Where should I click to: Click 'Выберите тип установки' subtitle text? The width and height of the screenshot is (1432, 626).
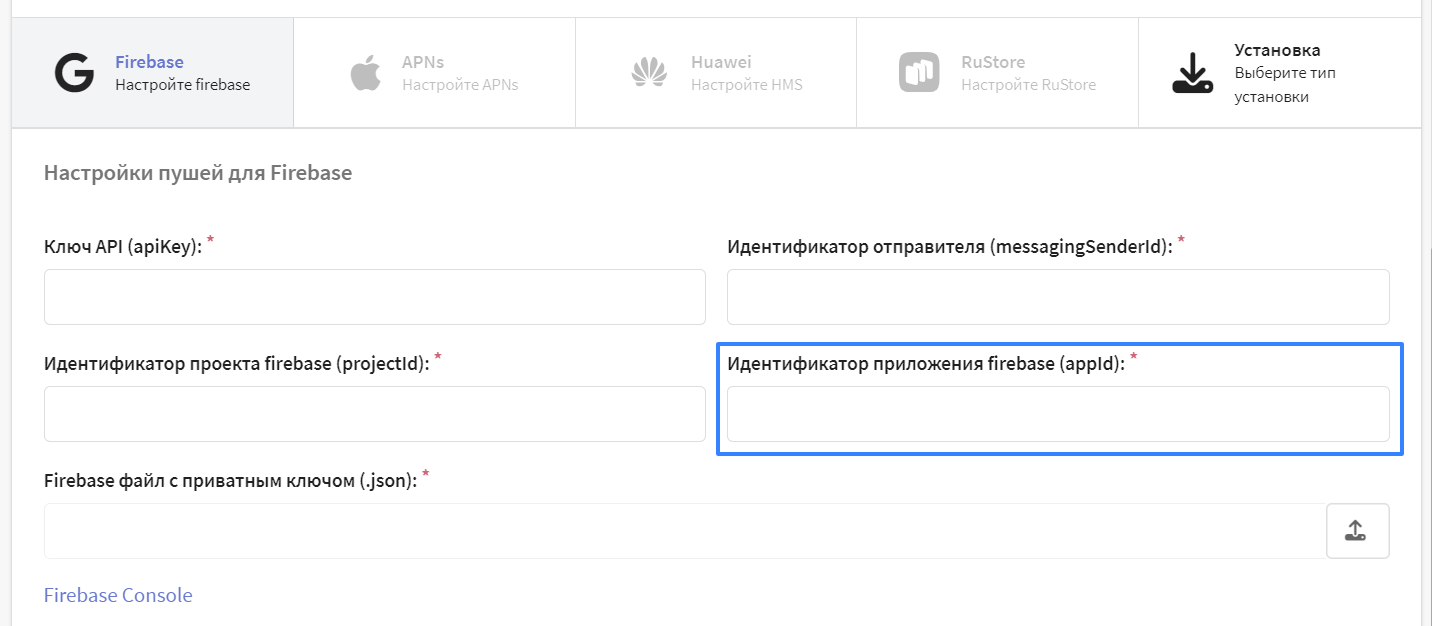1285,85
